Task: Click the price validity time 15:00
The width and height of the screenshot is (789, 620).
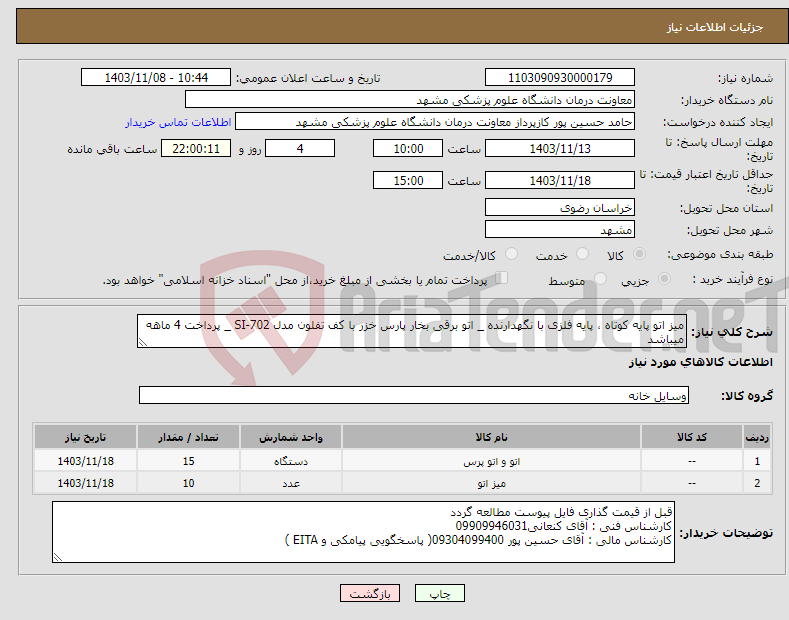Action: coord(408,180)
